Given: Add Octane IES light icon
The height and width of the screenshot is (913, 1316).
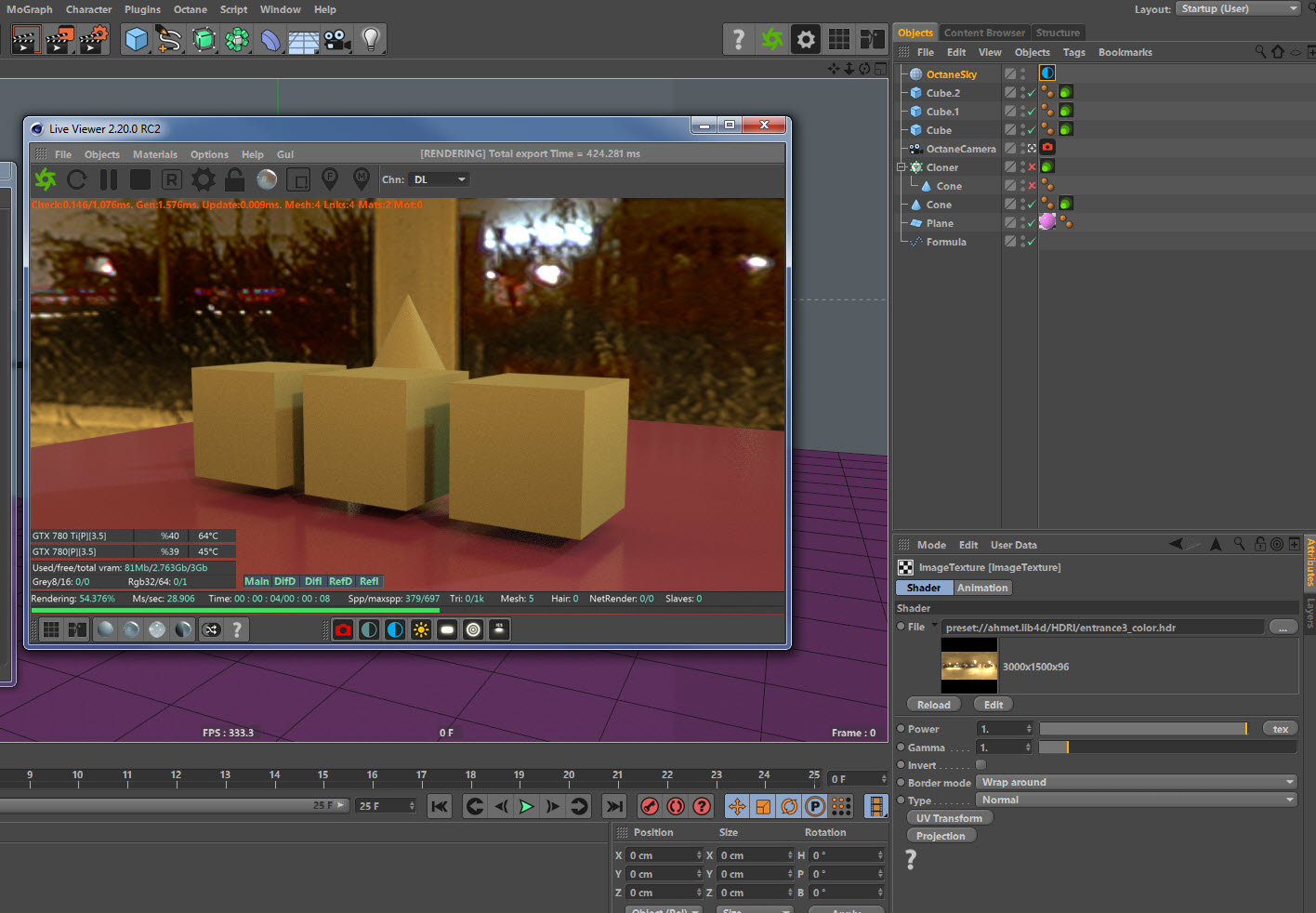Looking at the screenshot, I should (x=499, y=629).
